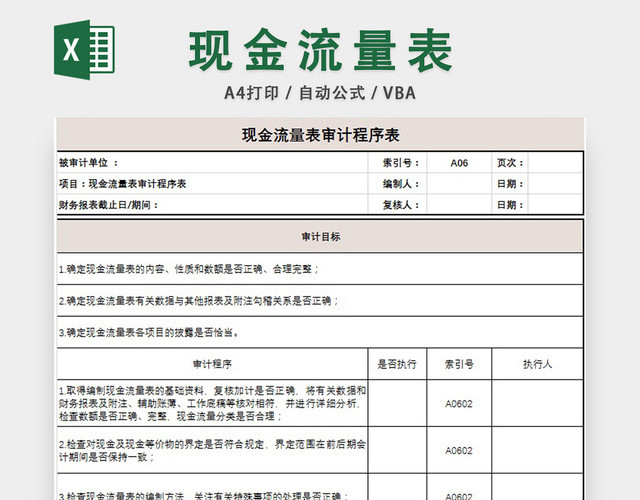Click the 是否执行 column header
The height and width of the screenshot is (500, 640).
pyautogui.click(x=397, y=364)
